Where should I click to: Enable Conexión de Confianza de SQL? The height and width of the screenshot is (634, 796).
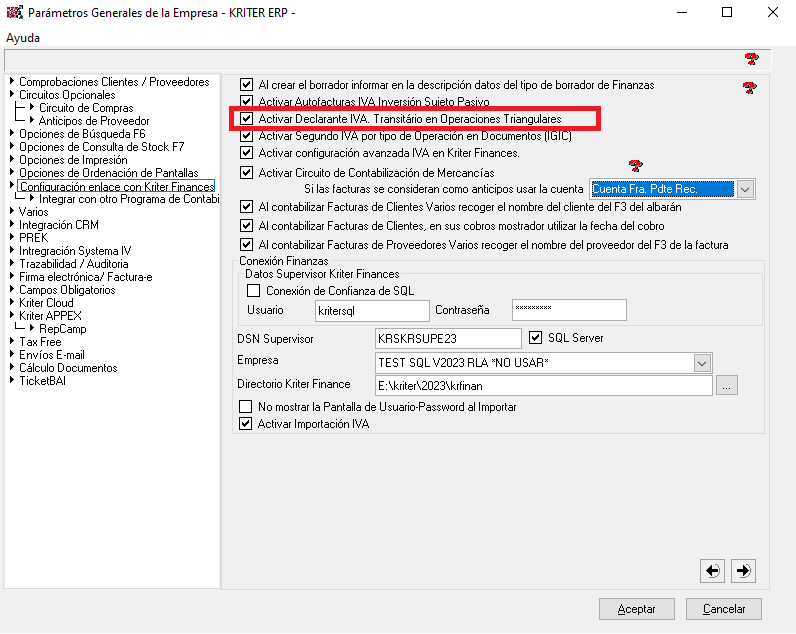tap(253, 290)
